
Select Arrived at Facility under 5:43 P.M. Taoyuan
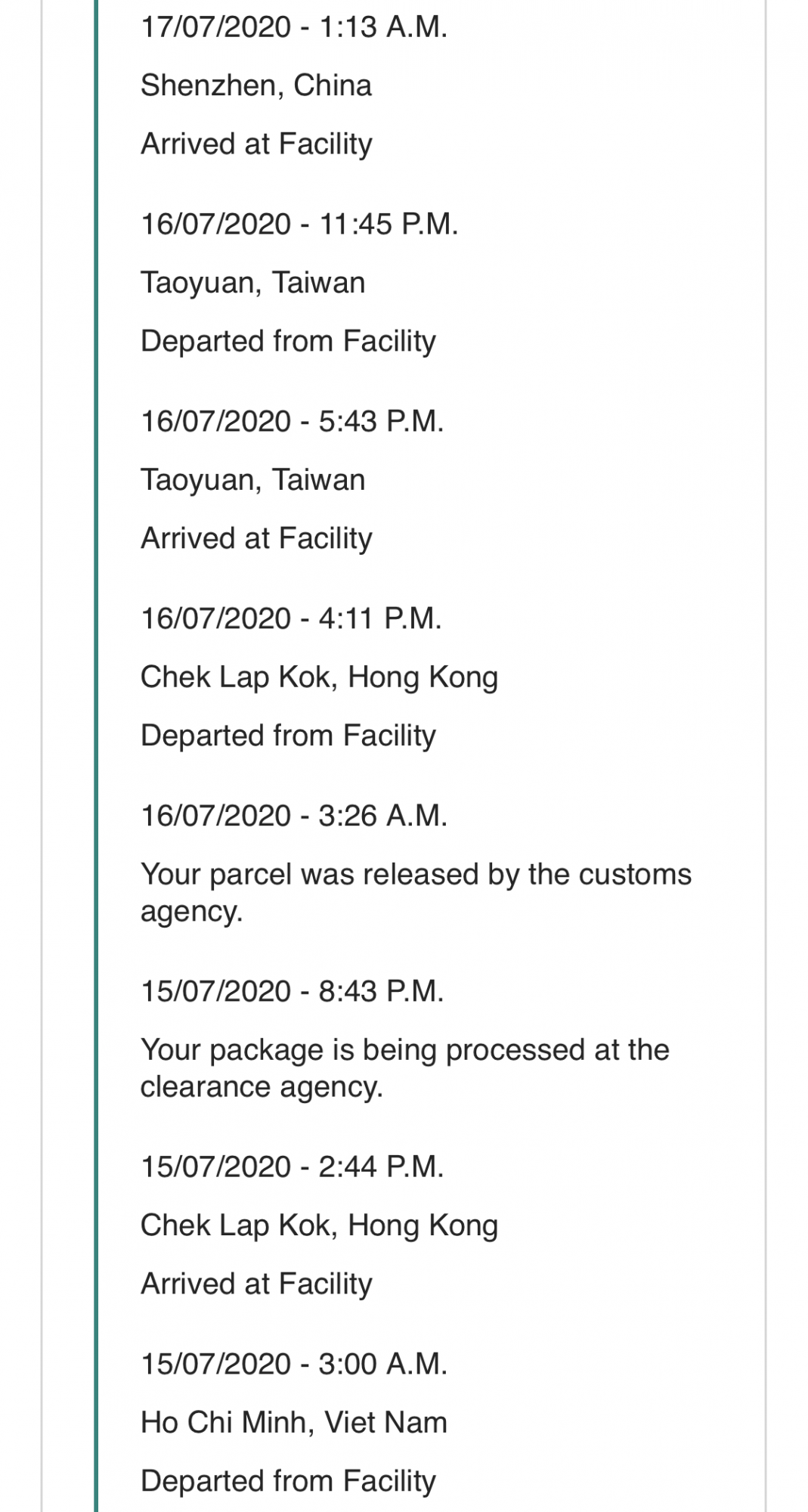pos(256,538)
